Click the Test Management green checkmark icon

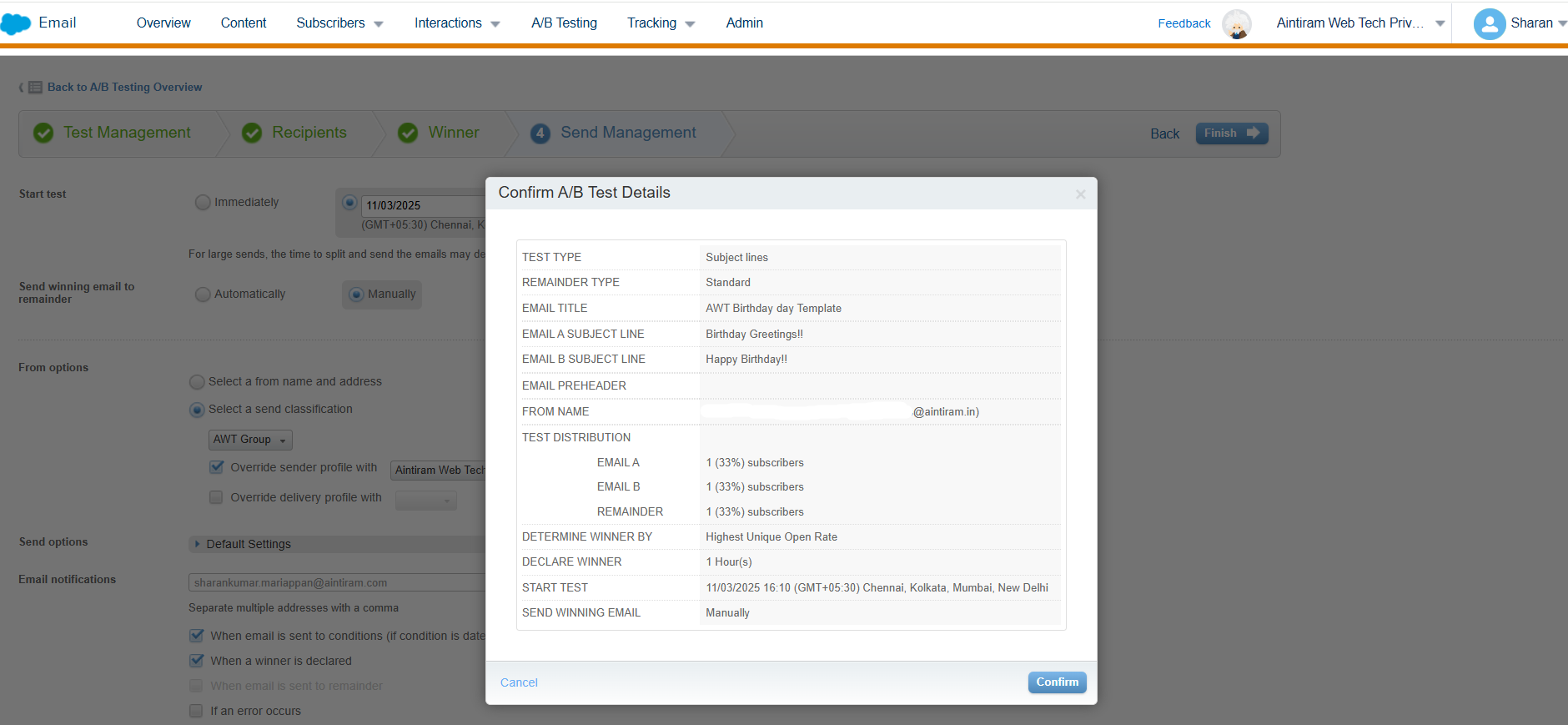[x=43, y=133]
